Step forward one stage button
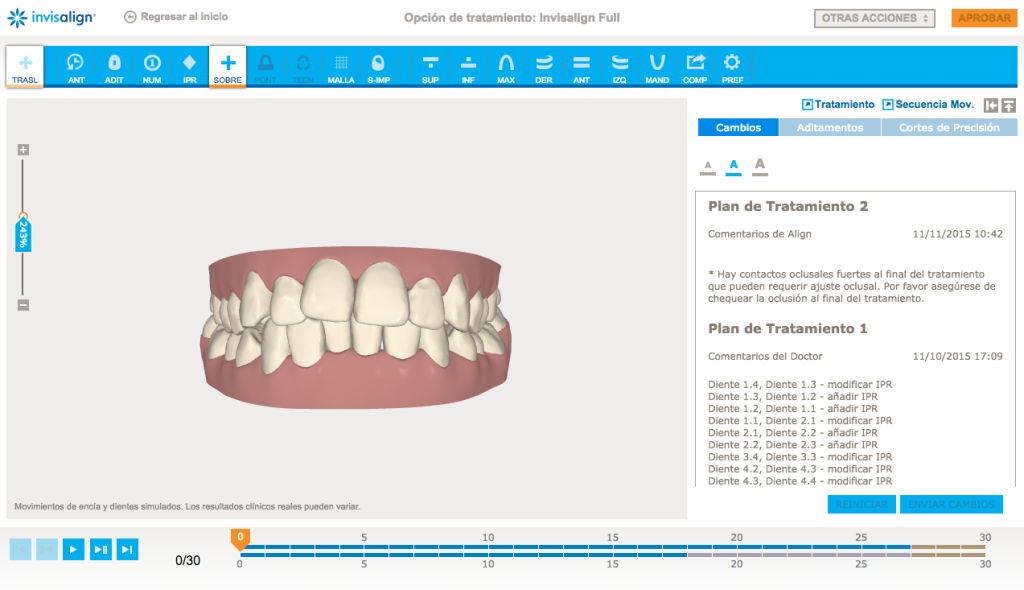 coord(101,549)
